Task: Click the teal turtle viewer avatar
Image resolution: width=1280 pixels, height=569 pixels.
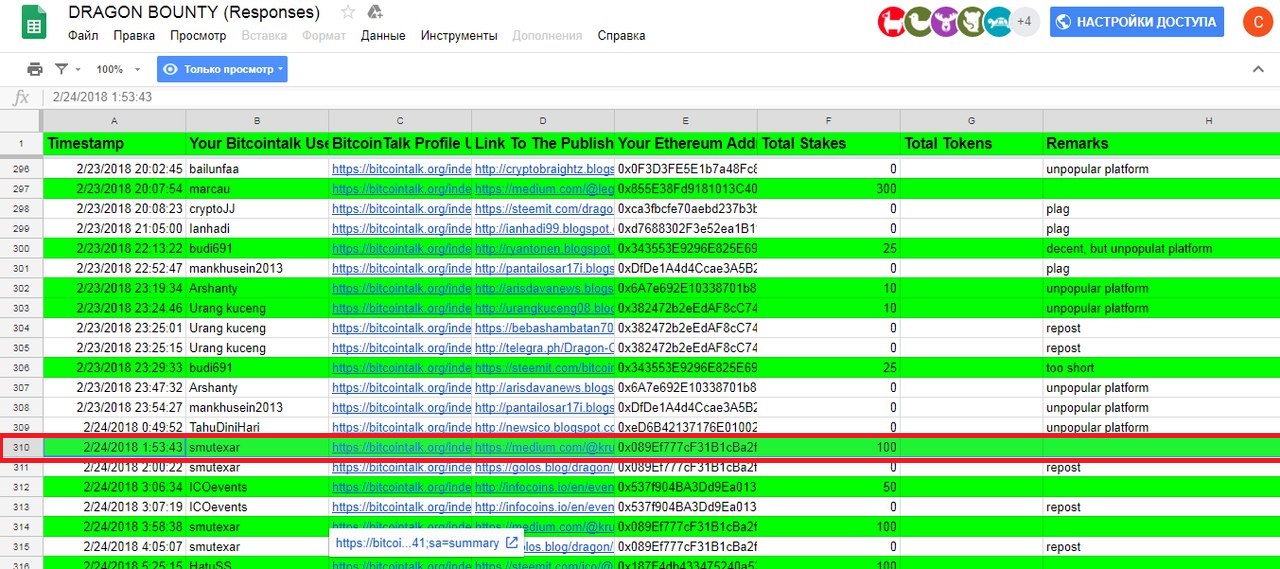Action: tap(997, 21)
